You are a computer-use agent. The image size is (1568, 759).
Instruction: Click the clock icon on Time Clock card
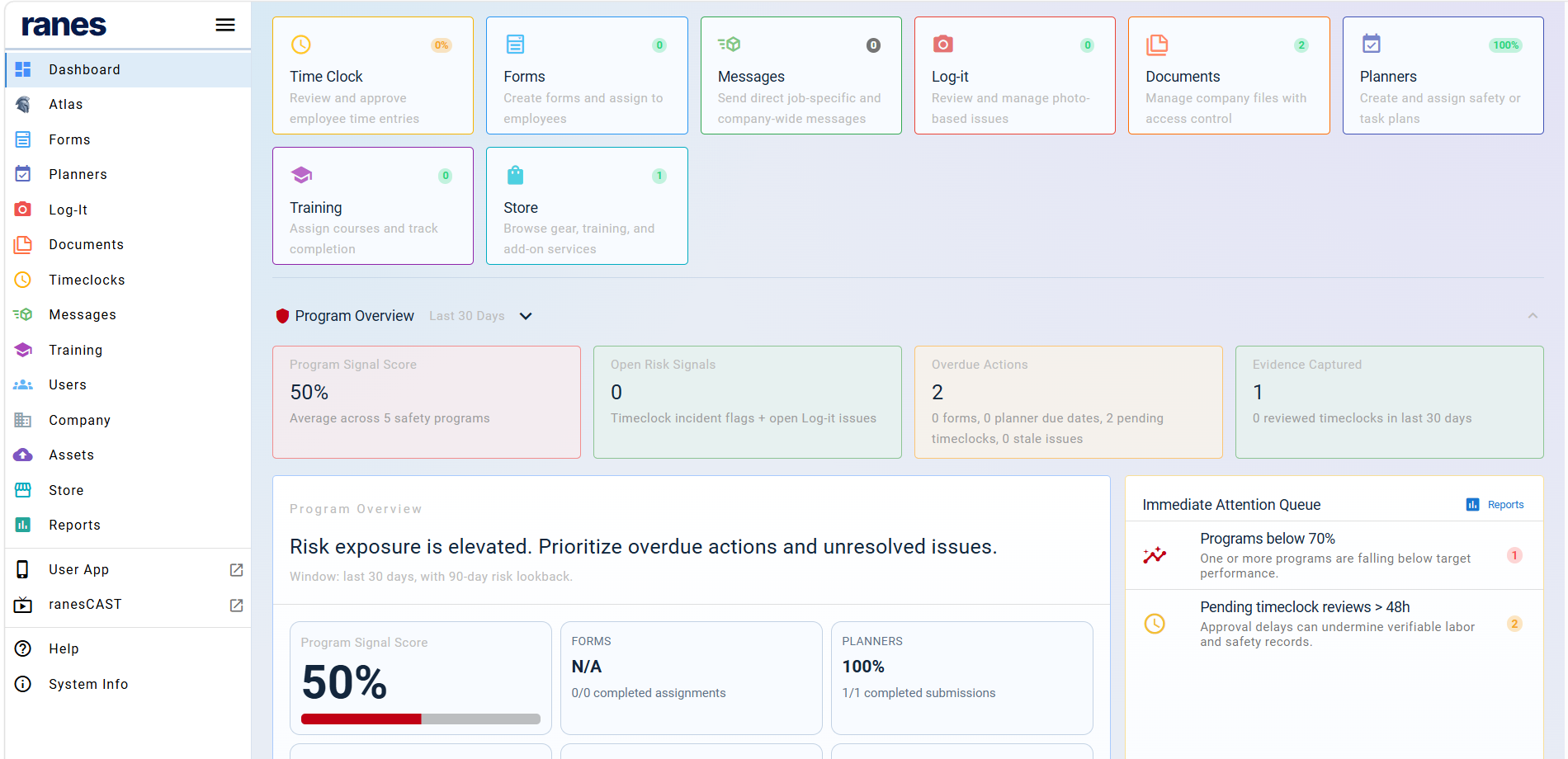click(x=301, y=45)
